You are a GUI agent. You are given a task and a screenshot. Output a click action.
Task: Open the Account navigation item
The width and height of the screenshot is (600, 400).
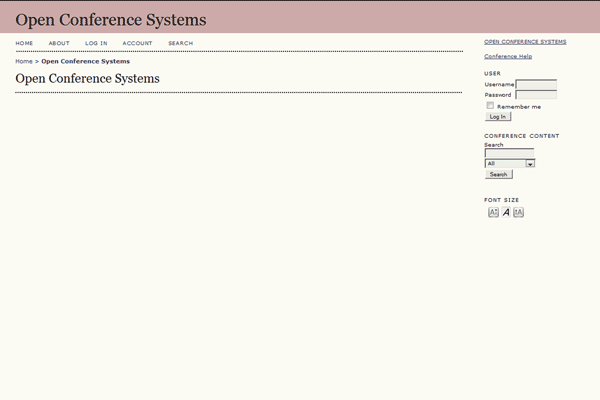137,44
